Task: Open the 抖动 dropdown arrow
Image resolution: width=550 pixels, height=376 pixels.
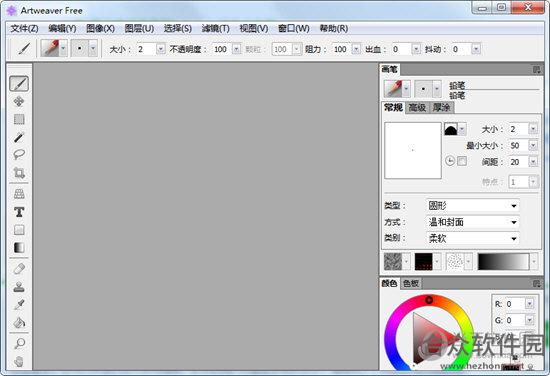Action: (x=476, y=49)
